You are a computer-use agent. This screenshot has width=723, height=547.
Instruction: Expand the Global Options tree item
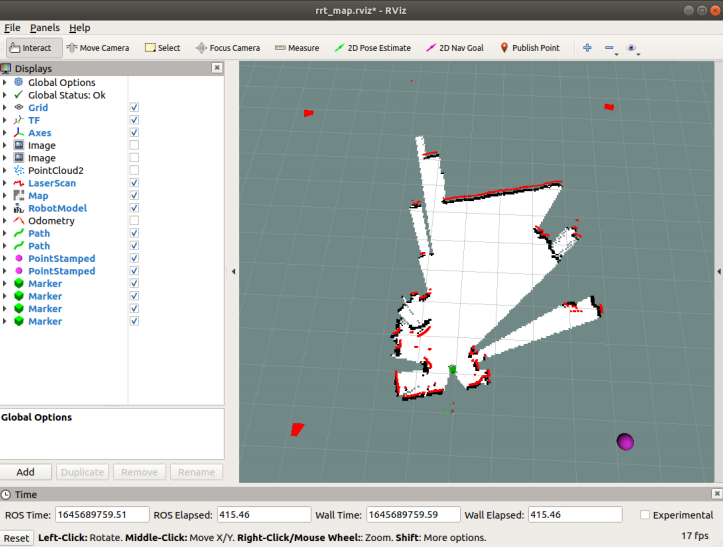pyautogui.click(x=6, y=82)
